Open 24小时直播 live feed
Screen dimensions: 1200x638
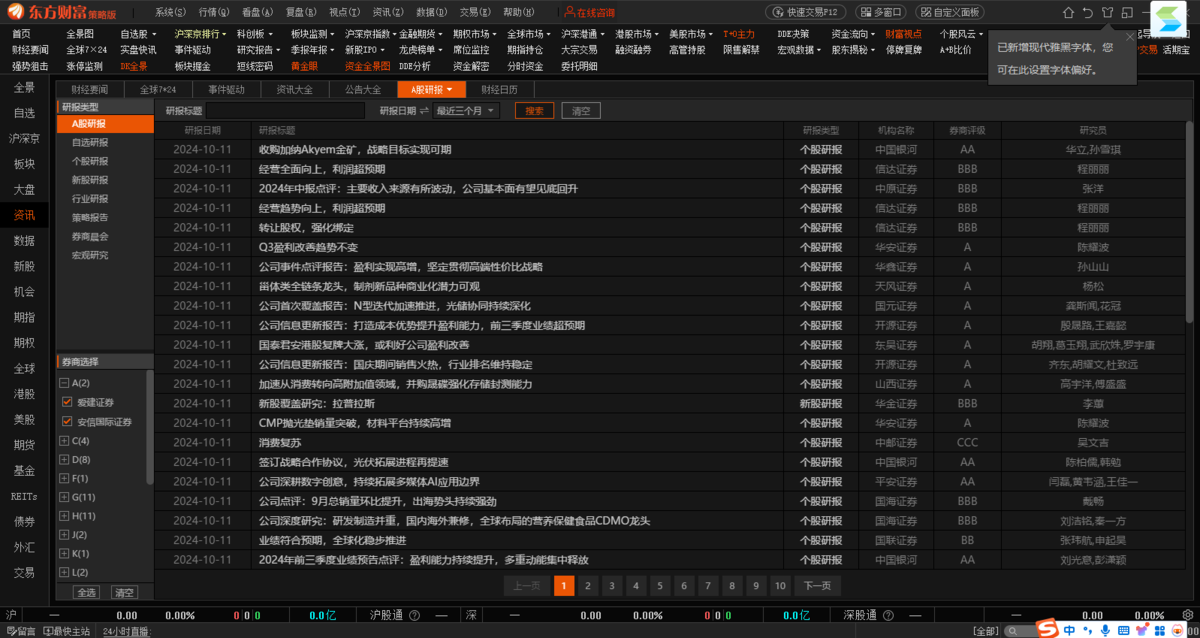(x=125, y=631)
